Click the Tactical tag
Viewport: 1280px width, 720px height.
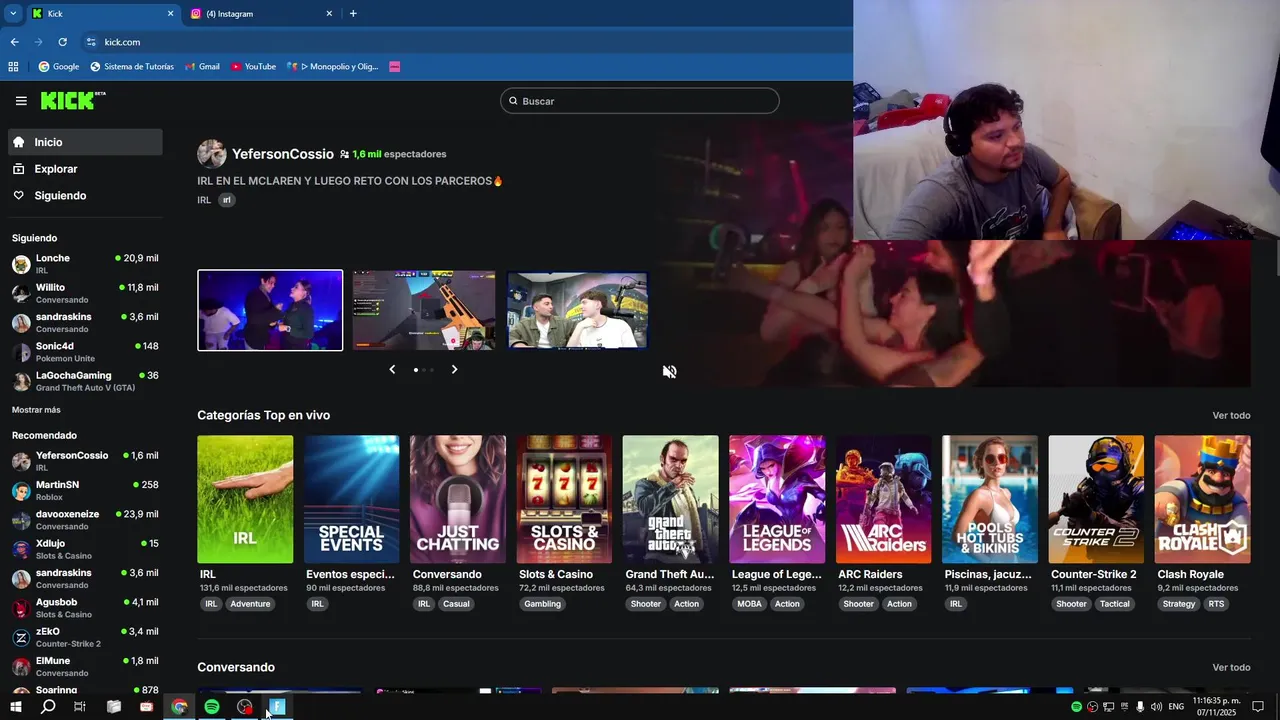1114,604
